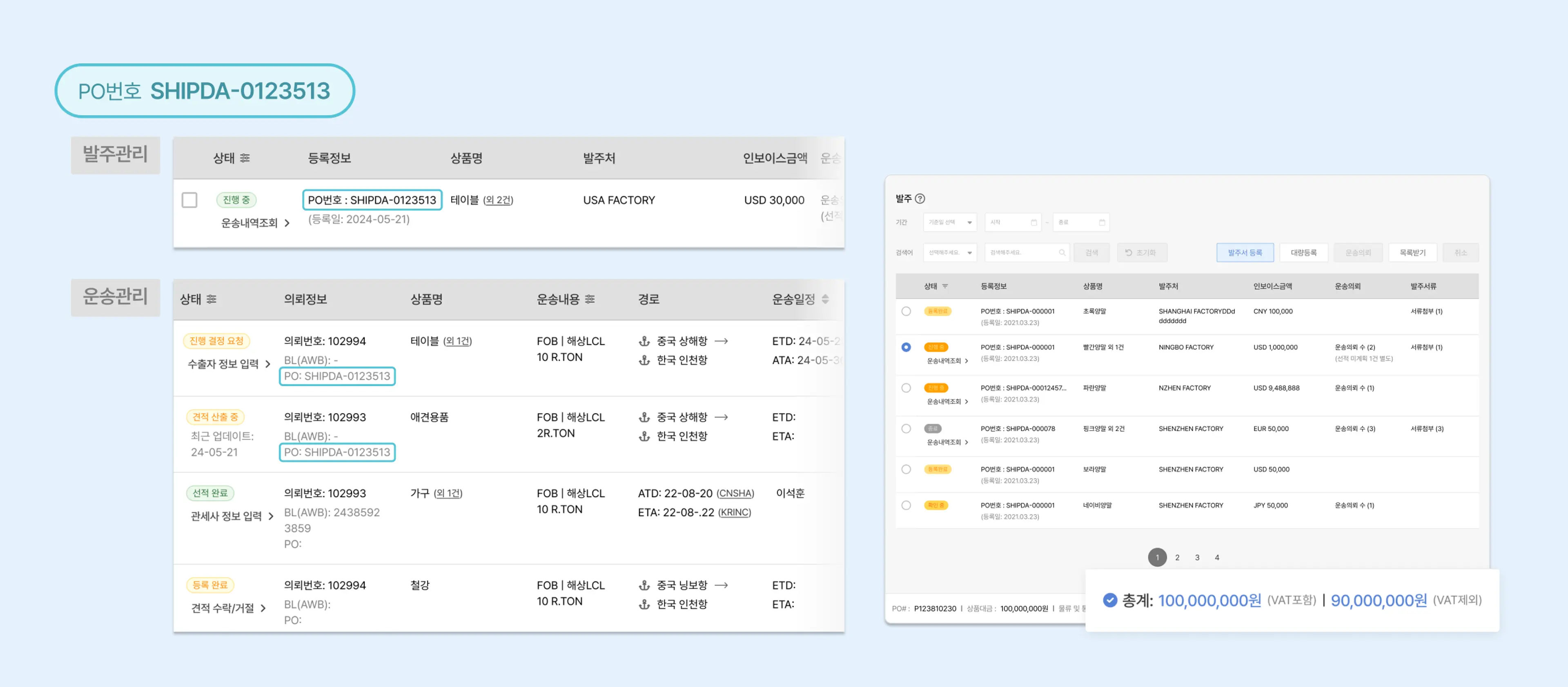Click the 시작 date input field
This screenshot has height=687, width=1568.
(1013, 222)
